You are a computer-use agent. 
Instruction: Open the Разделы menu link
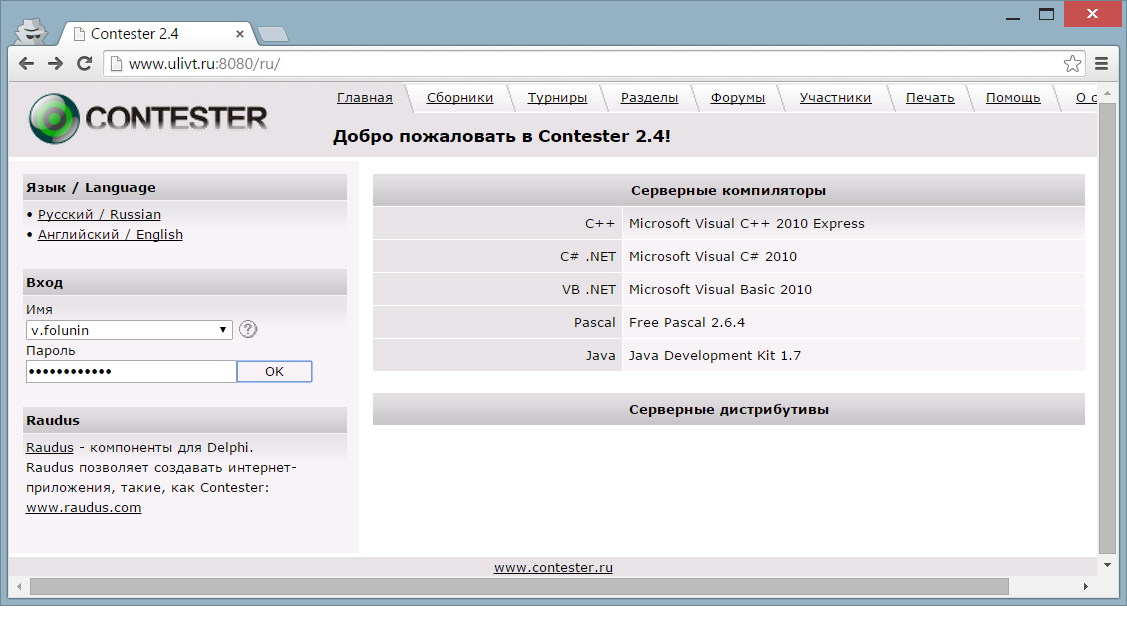click(x=649, y=98)
